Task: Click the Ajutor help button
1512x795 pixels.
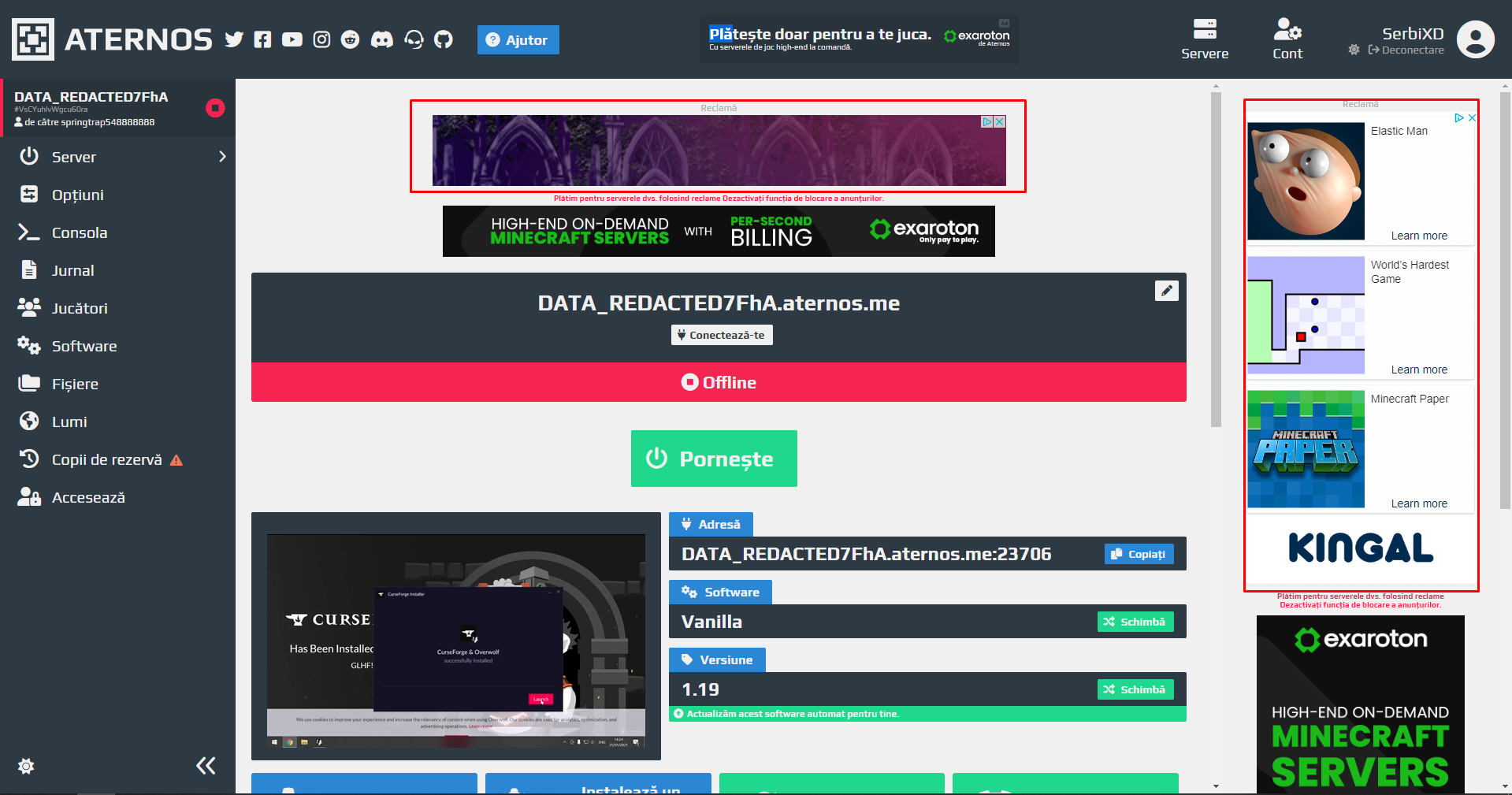Action: coord(518,40)
